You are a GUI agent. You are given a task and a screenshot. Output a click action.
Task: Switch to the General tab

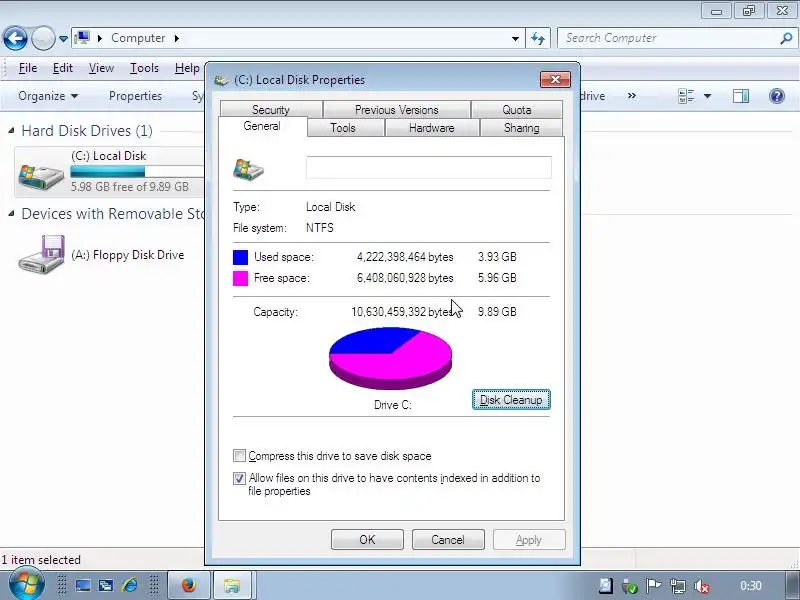tap(262, 126)
